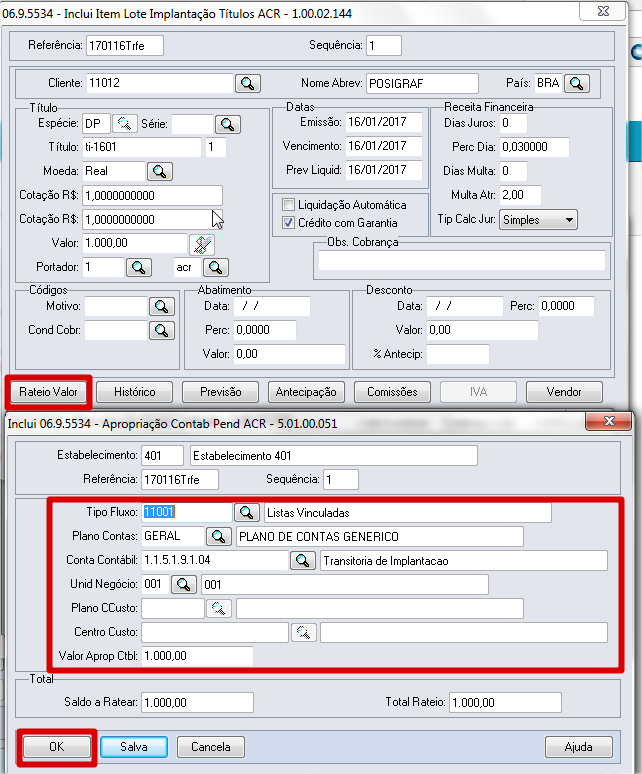This screenshot has height=774, width=642.
Task: Click the Saldo a Ratear field
Action: [197, 702]
